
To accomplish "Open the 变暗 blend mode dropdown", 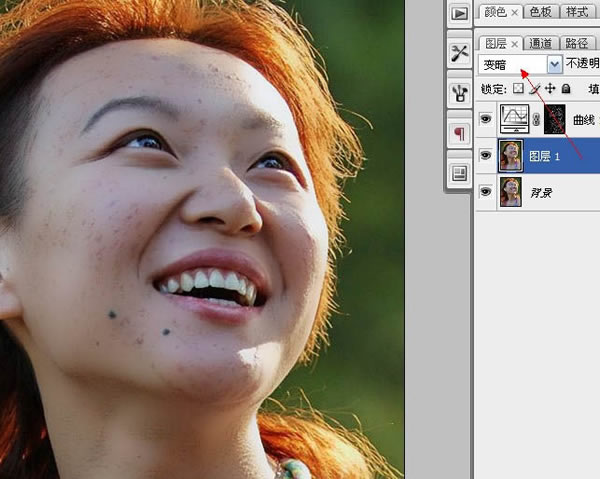I will (554, 64).
